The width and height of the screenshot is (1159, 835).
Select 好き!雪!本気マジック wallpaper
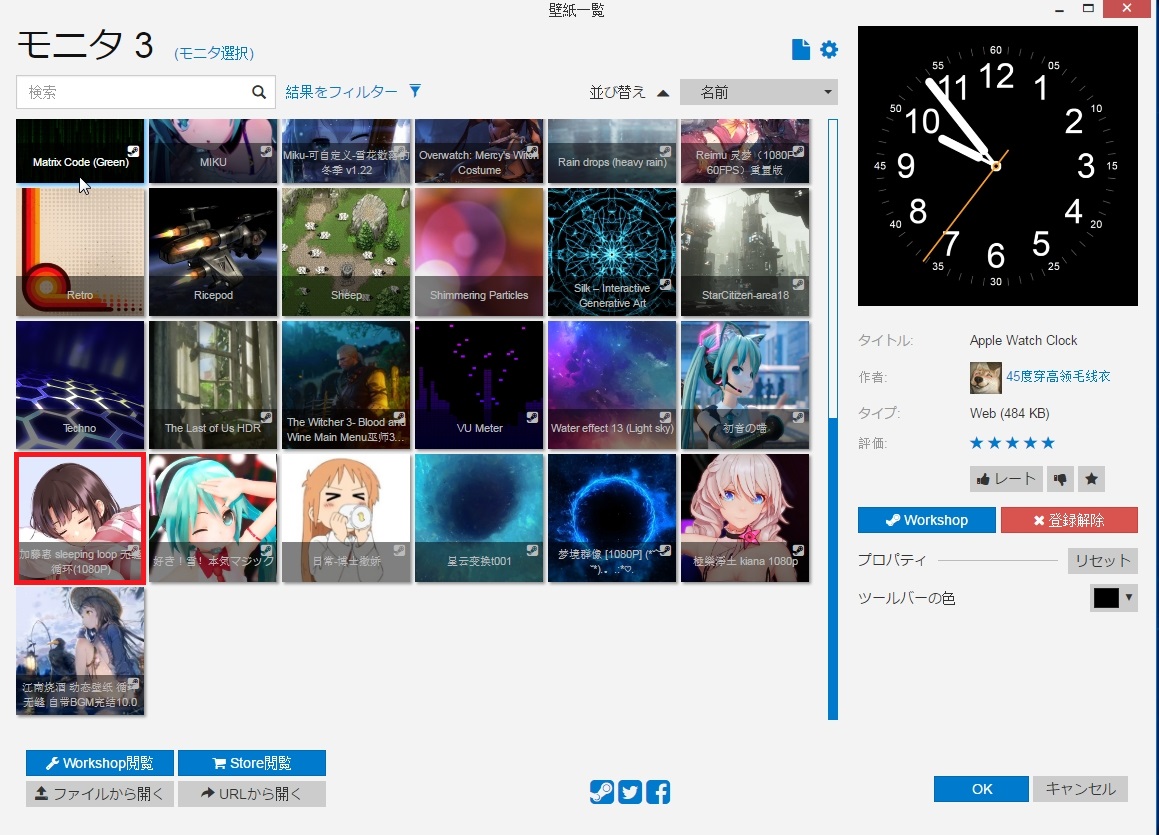pyautogui.click(x=213, y=518)
